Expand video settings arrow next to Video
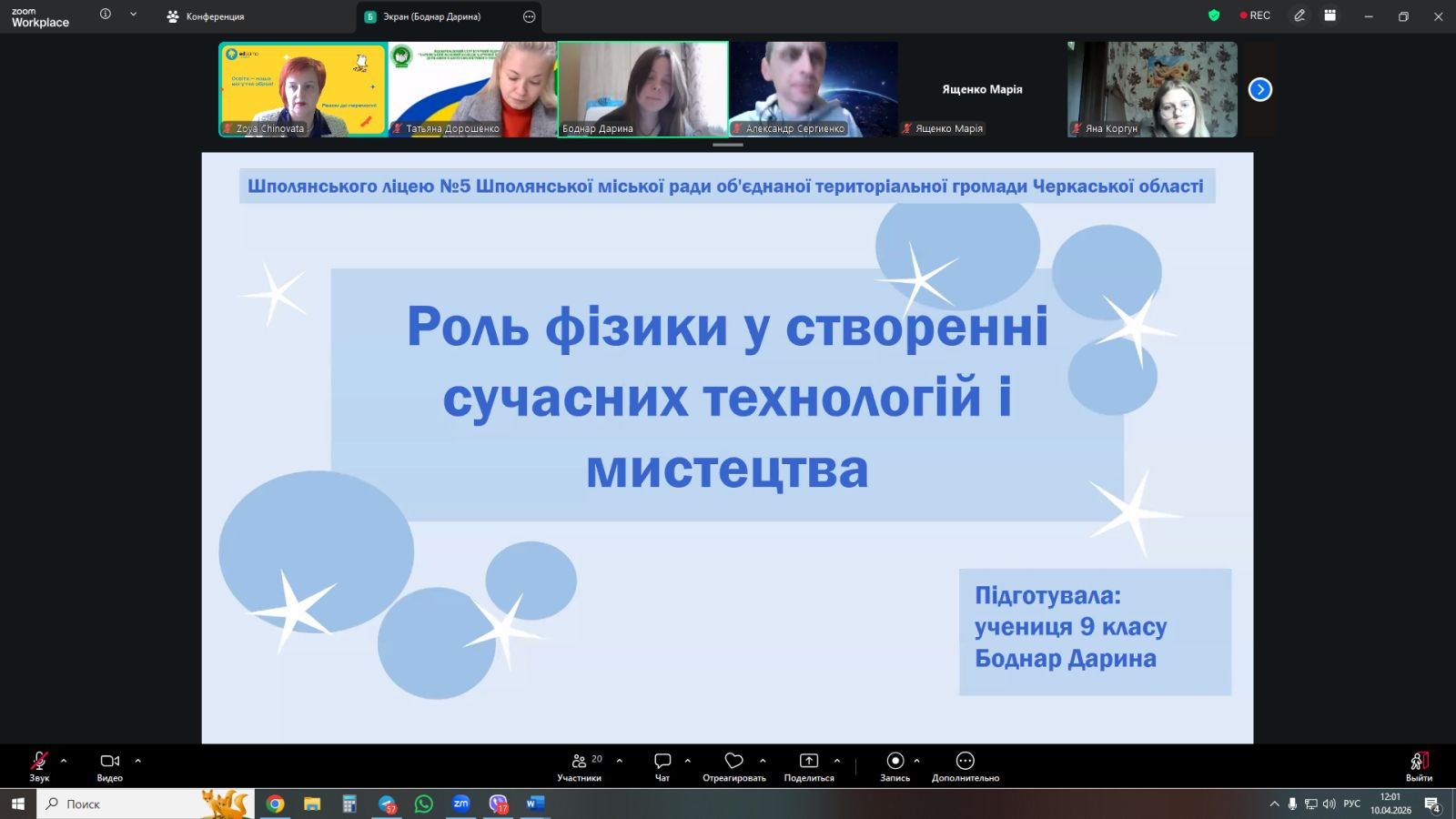The image size is (1456, 819). click(138, 761)
